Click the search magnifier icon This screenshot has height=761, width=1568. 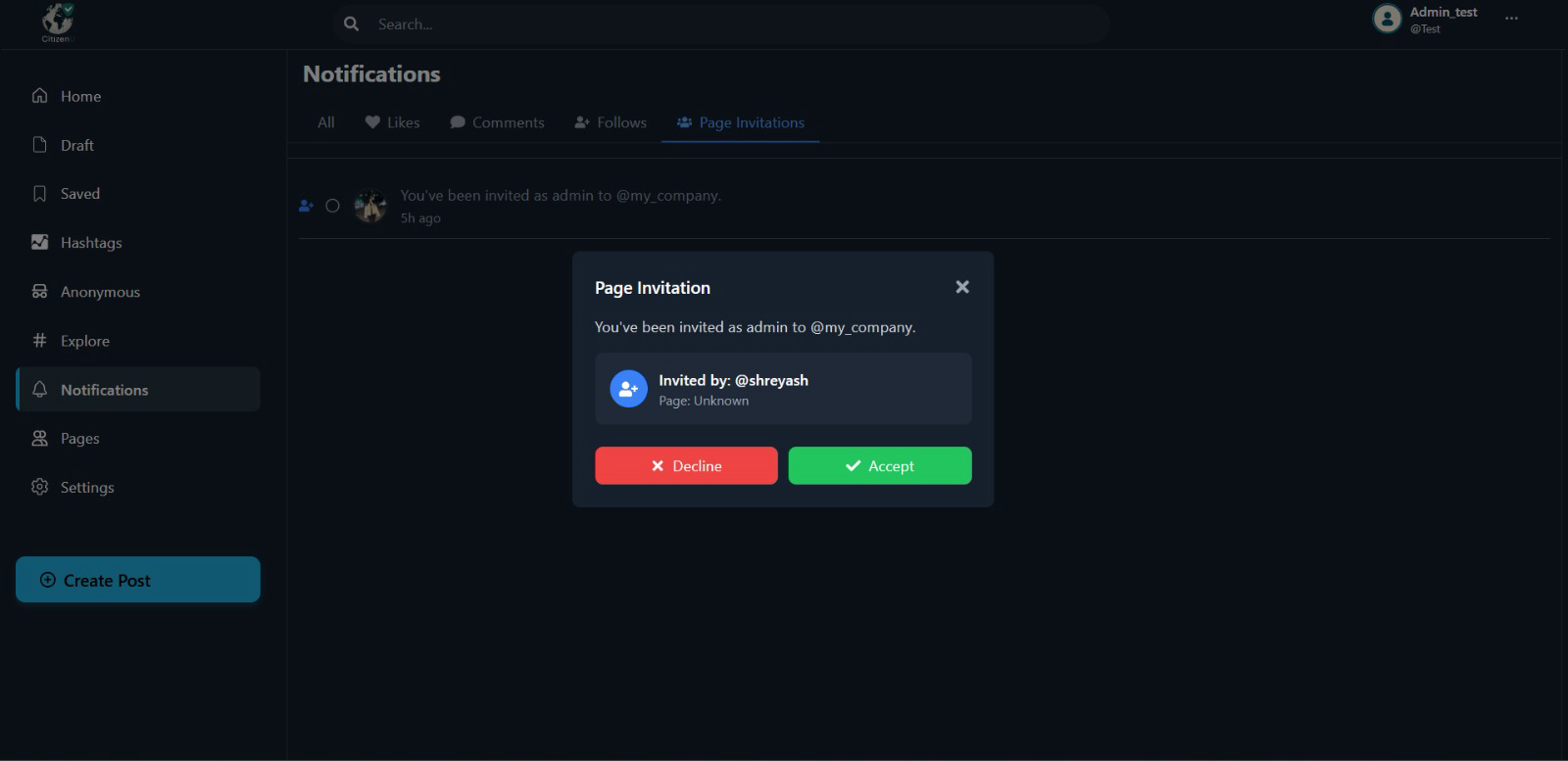(351, 24)
